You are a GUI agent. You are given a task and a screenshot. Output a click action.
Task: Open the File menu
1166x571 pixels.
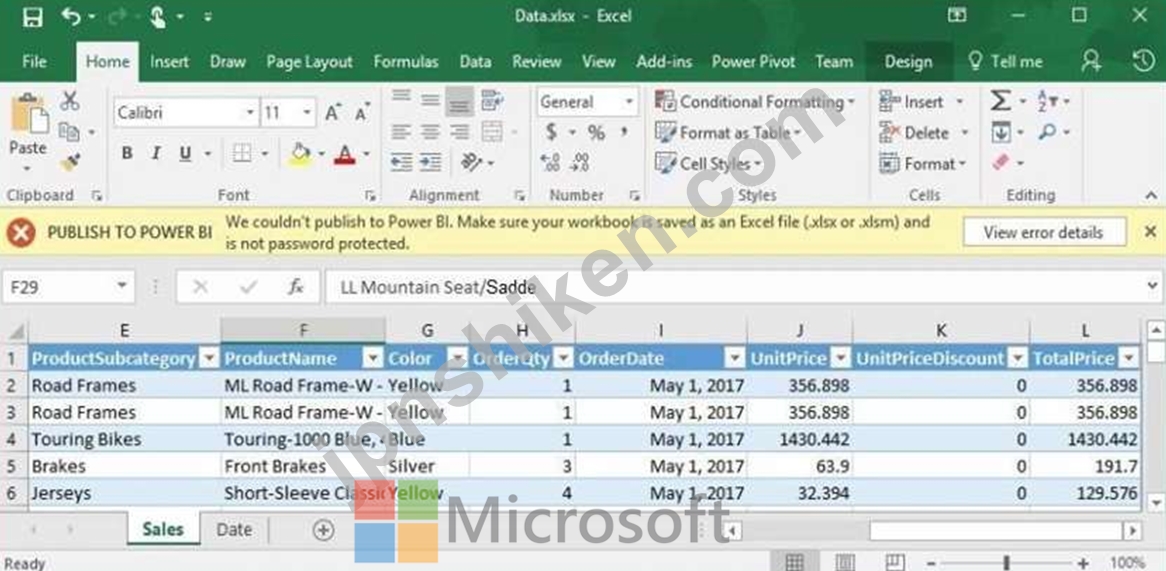tap(34, 62)
